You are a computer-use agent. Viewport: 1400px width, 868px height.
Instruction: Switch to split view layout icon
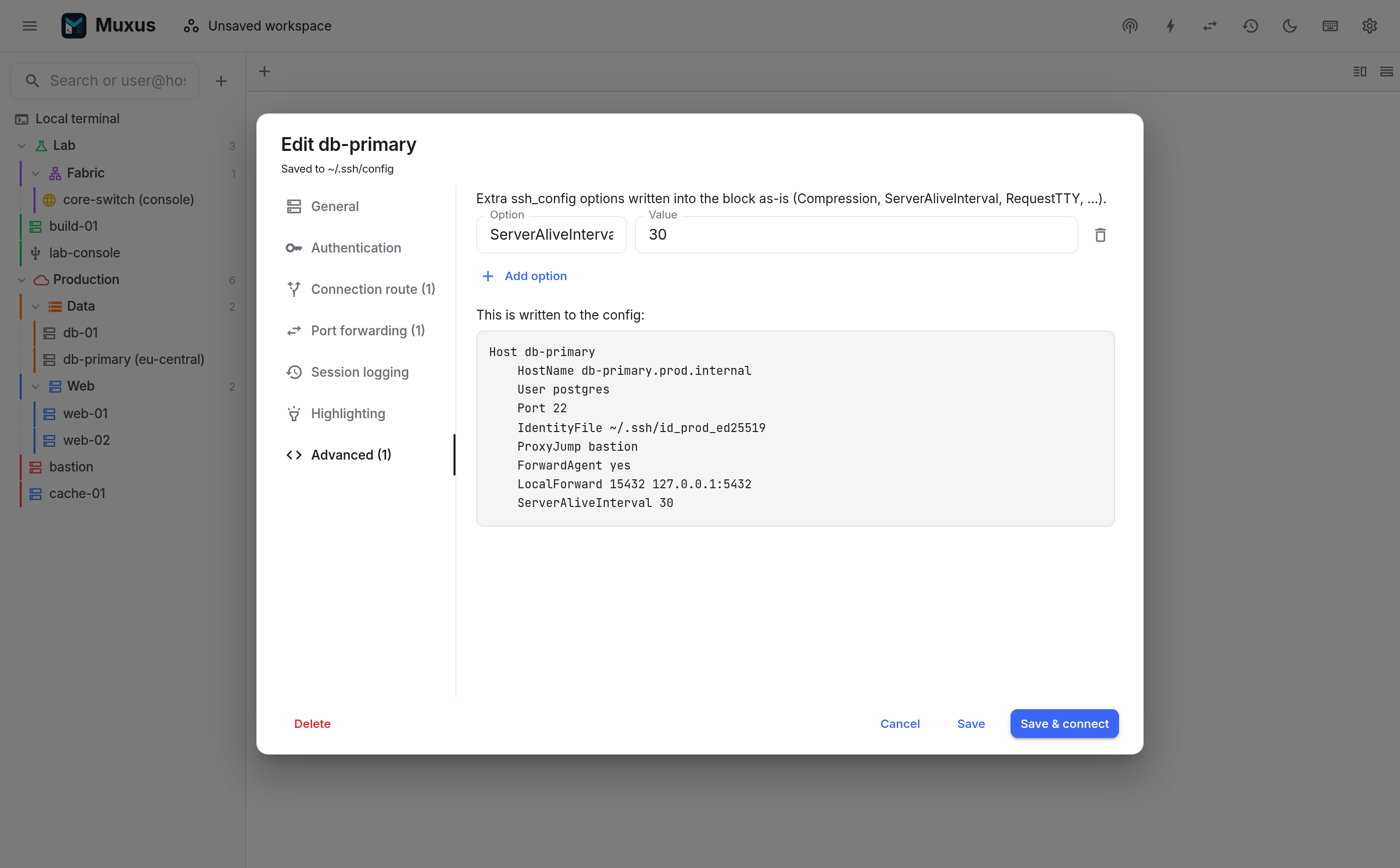[x=1360, y=71]
